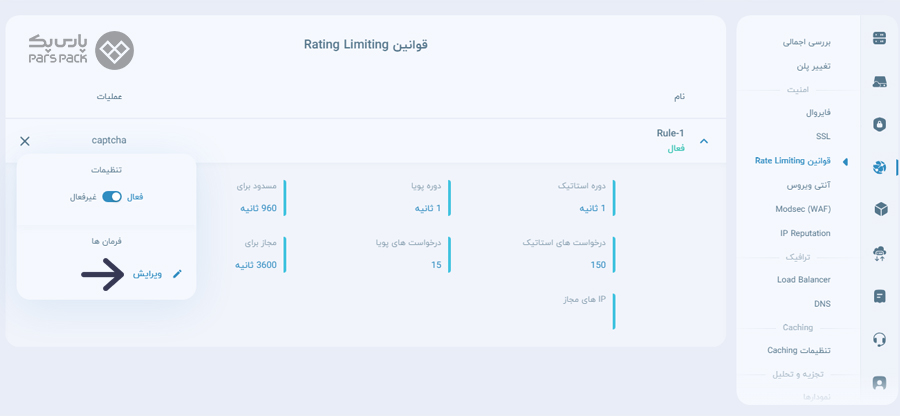Toggle the فعال / غیرفعال rule switch

(x=111, y=197)
